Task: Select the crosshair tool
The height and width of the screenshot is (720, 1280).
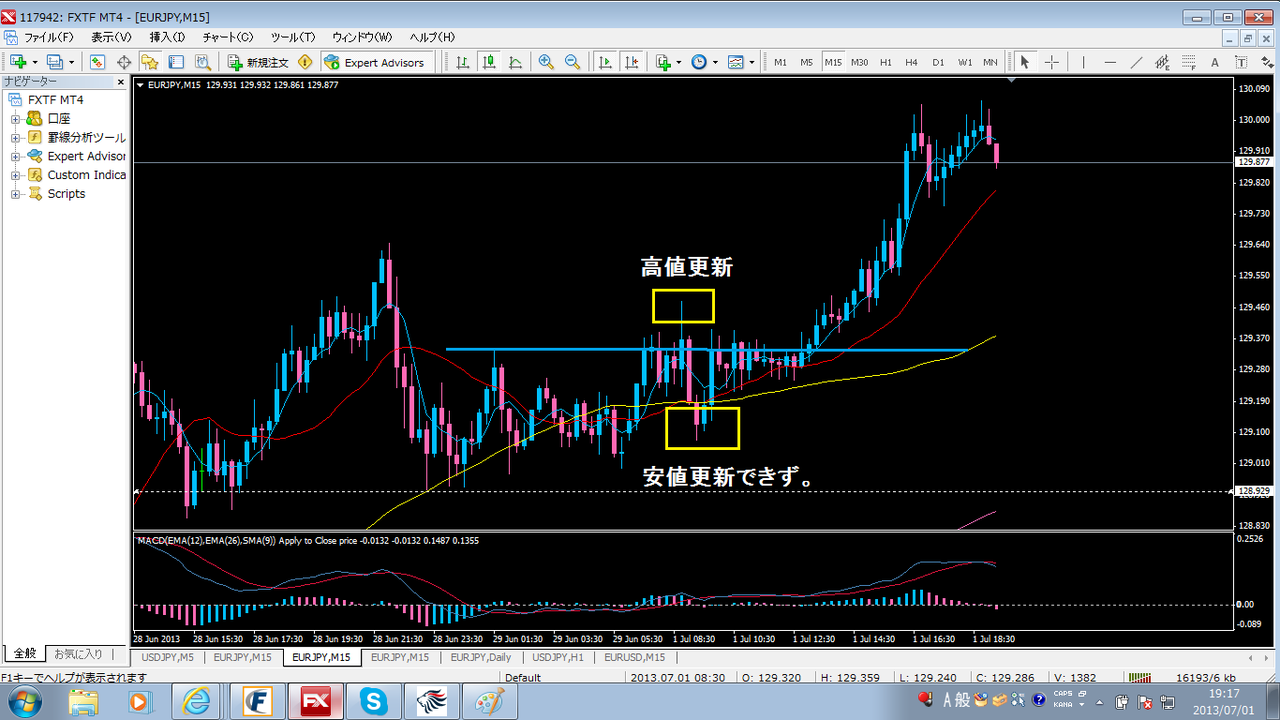Action: (x=1052, y=62)
